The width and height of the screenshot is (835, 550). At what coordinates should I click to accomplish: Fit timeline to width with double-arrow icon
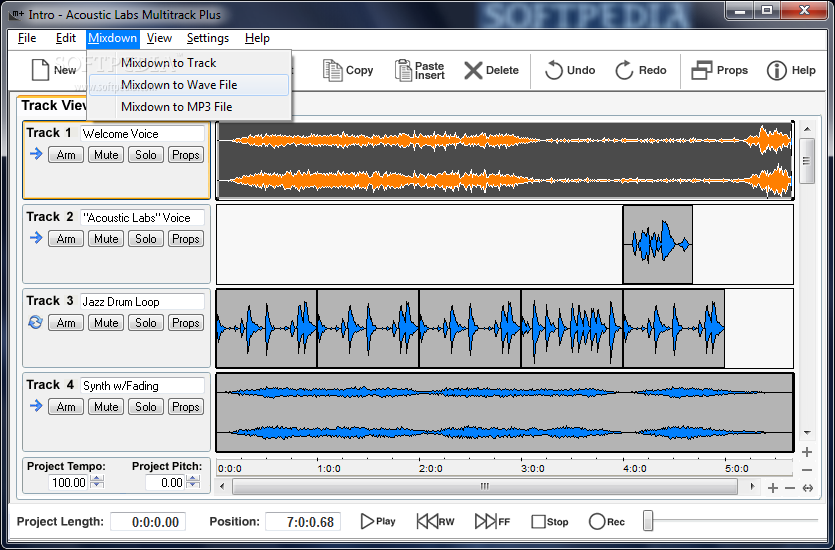point(808,488)
